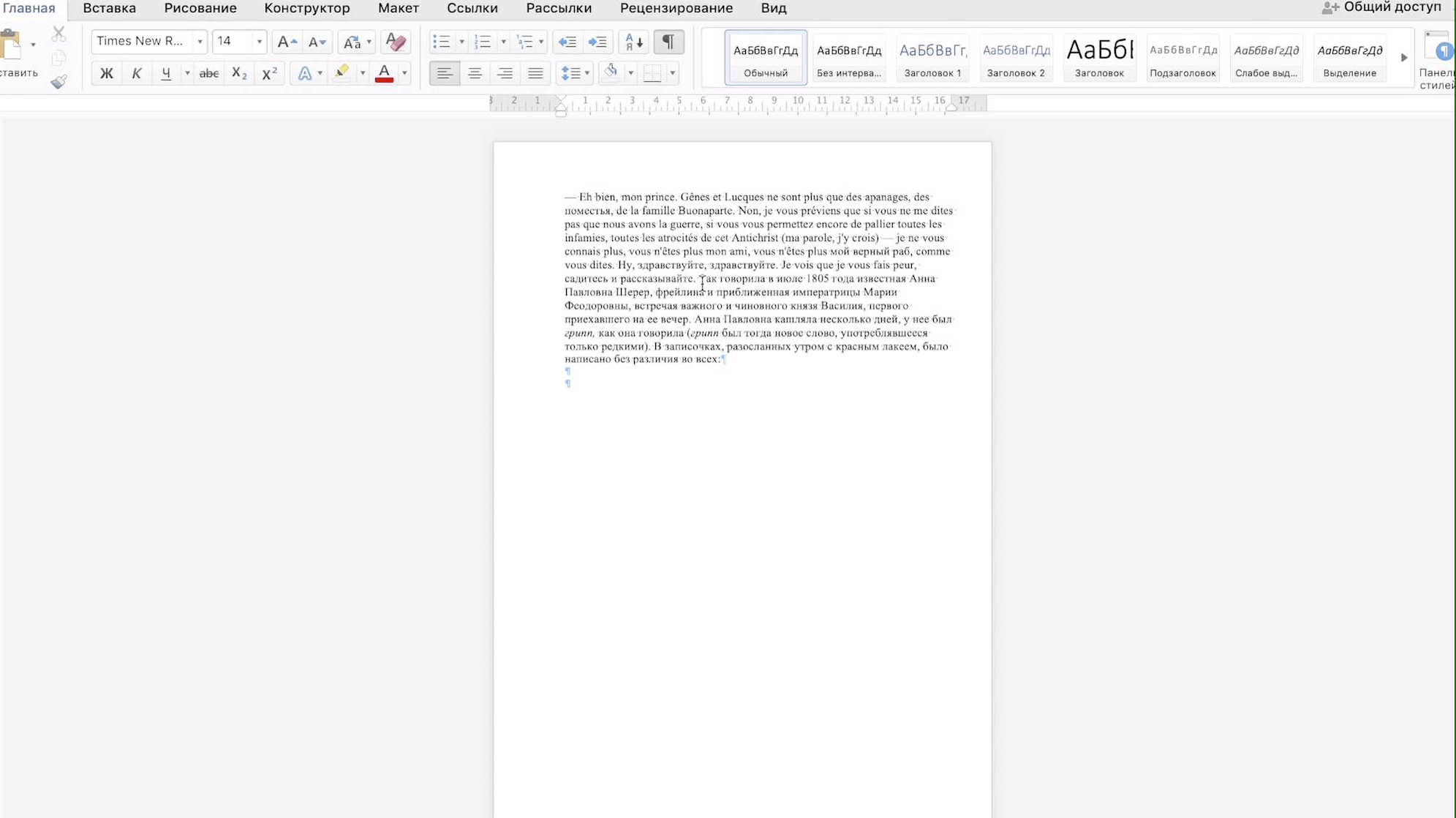1456x818 pixels.
Task: Open the font size dropdown
Action: point(259,42)
